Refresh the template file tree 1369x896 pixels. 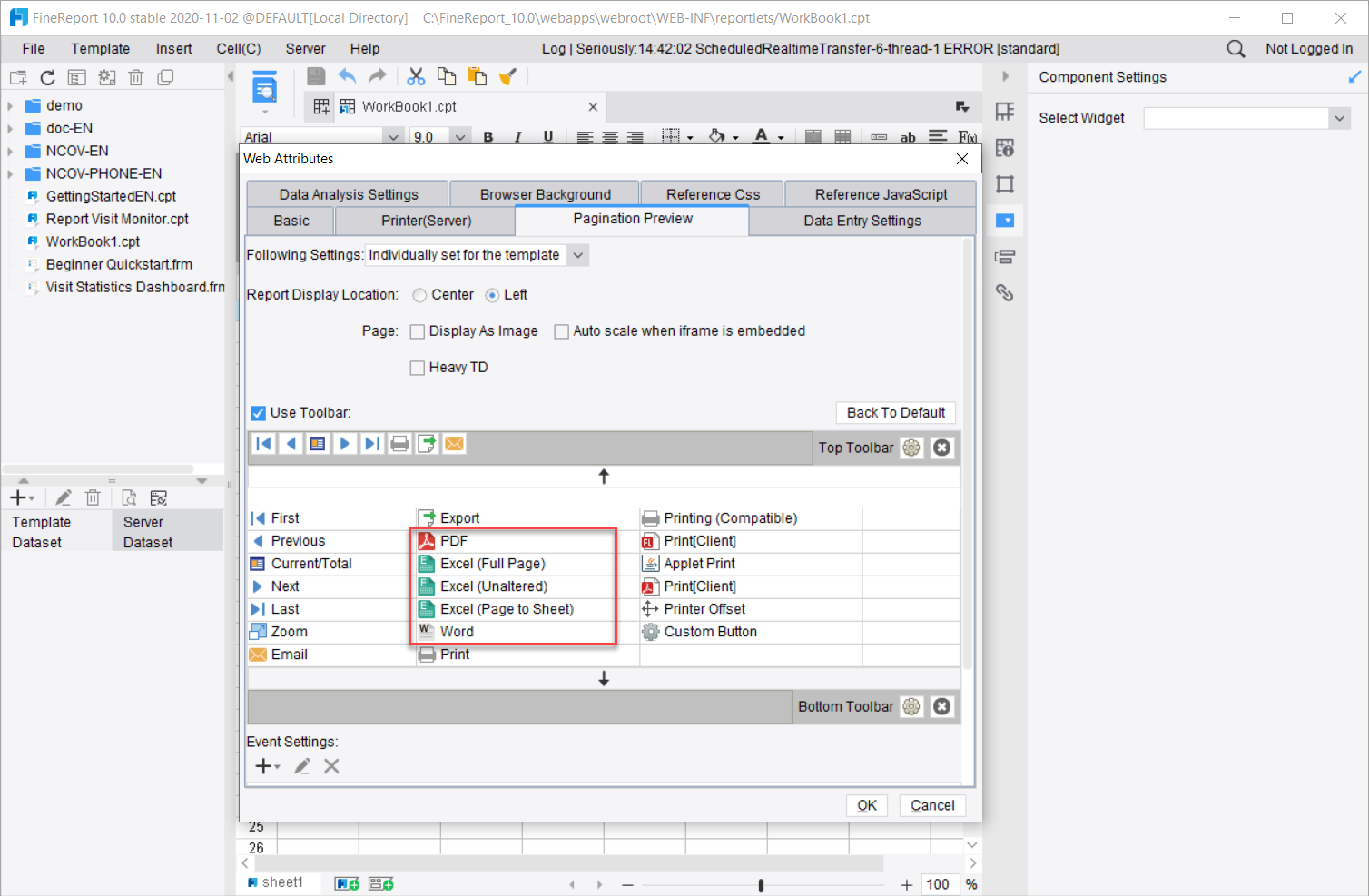click(47, 77)
